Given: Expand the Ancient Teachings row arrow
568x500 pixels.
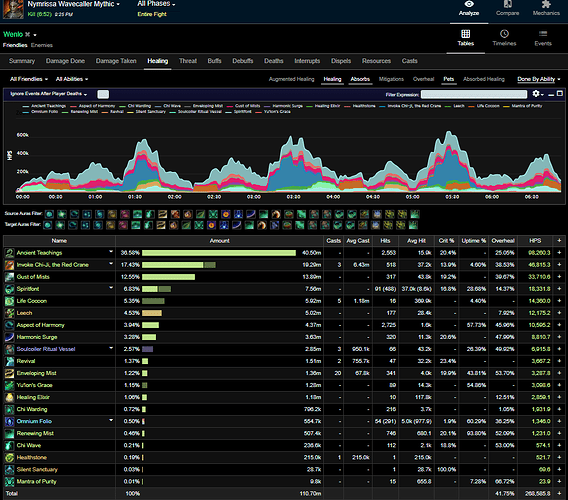Looking at the screenshot, I should tap(111, 251).
